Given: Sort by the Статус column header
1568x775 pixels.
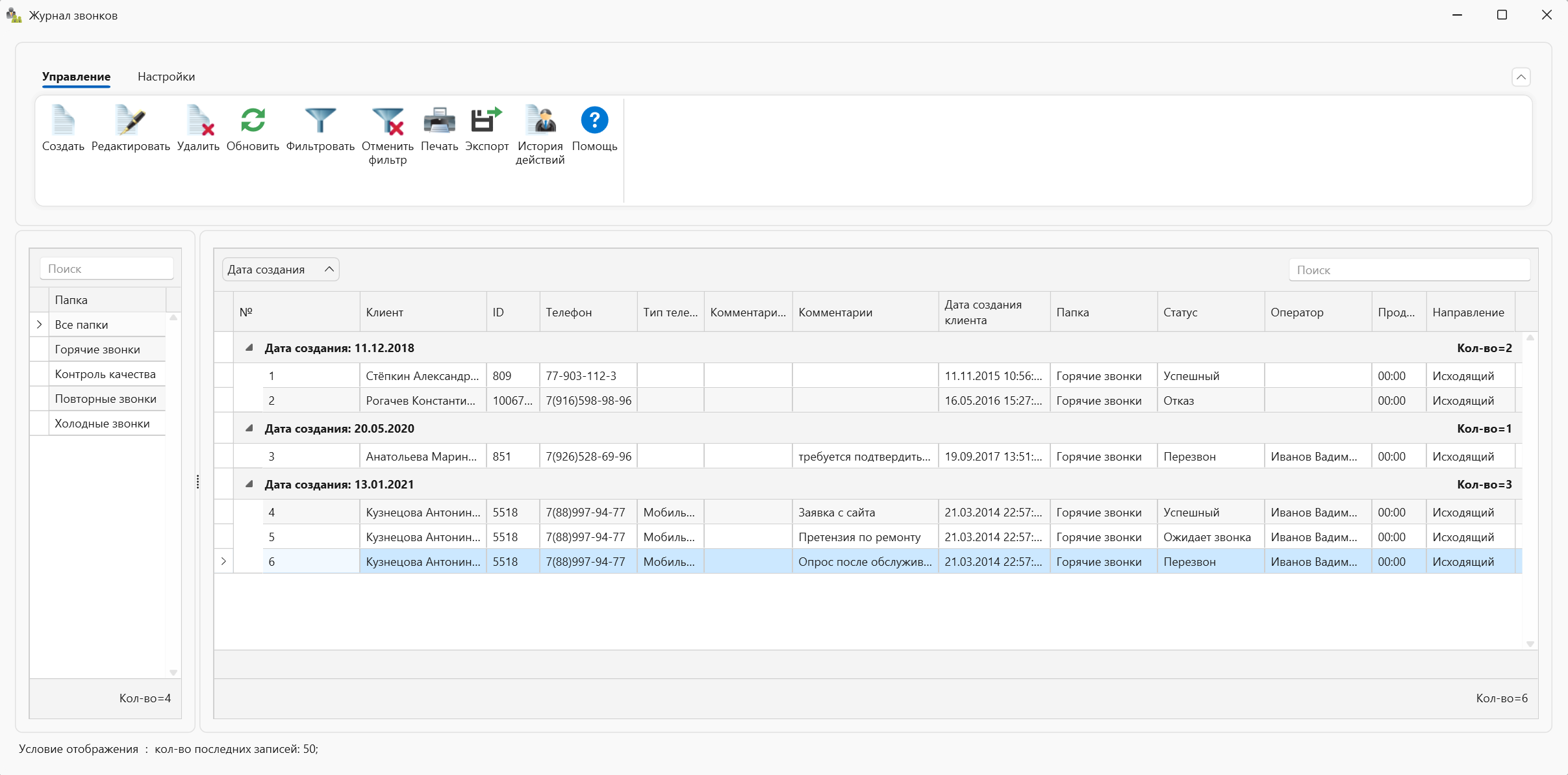Looking at the screenshot, I should pyautogui.click(x=1211, y=312).
